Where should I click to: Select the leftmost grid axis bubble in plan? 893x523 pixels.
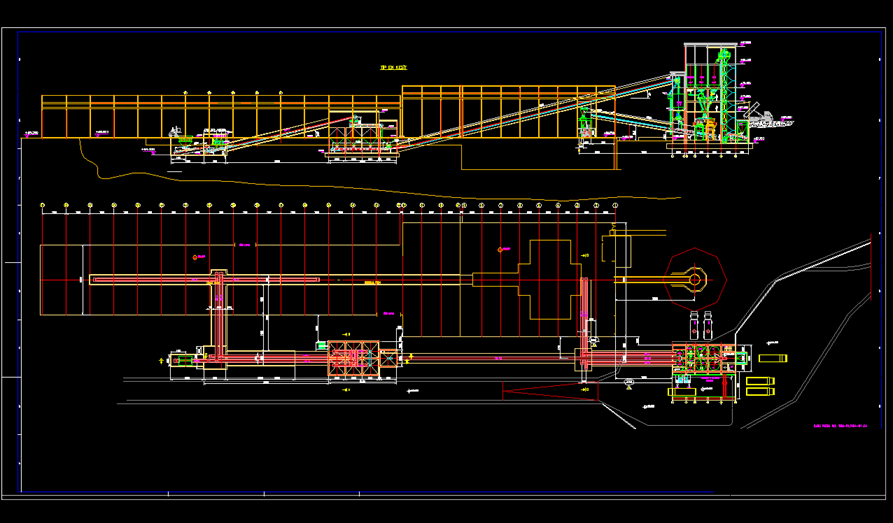click(x=42, y=206)
